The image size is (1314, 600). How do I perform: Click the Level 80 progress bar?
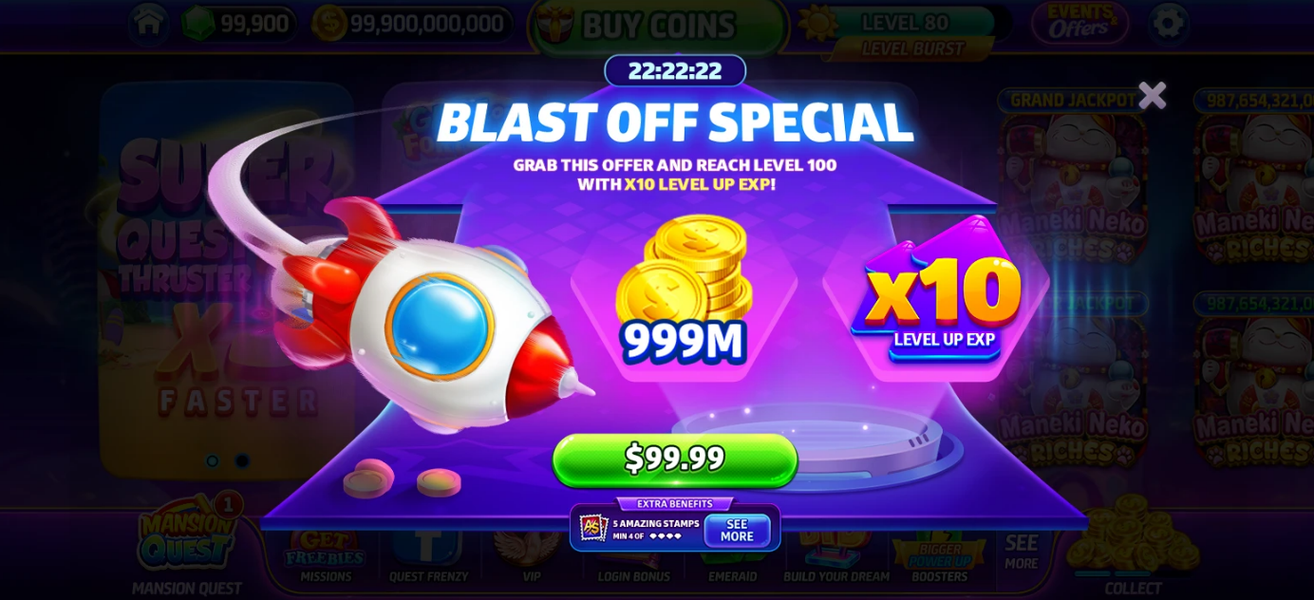tap(914, 22)
